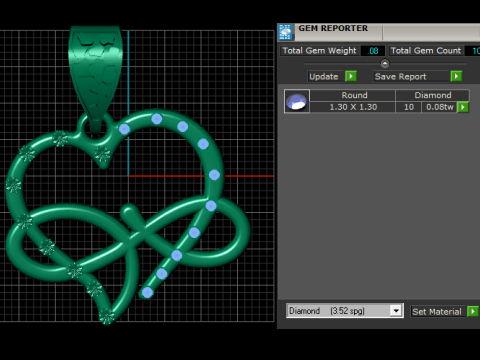Select the blue gem at the tail end
The image size is (480, 360).
pos(147,293)
